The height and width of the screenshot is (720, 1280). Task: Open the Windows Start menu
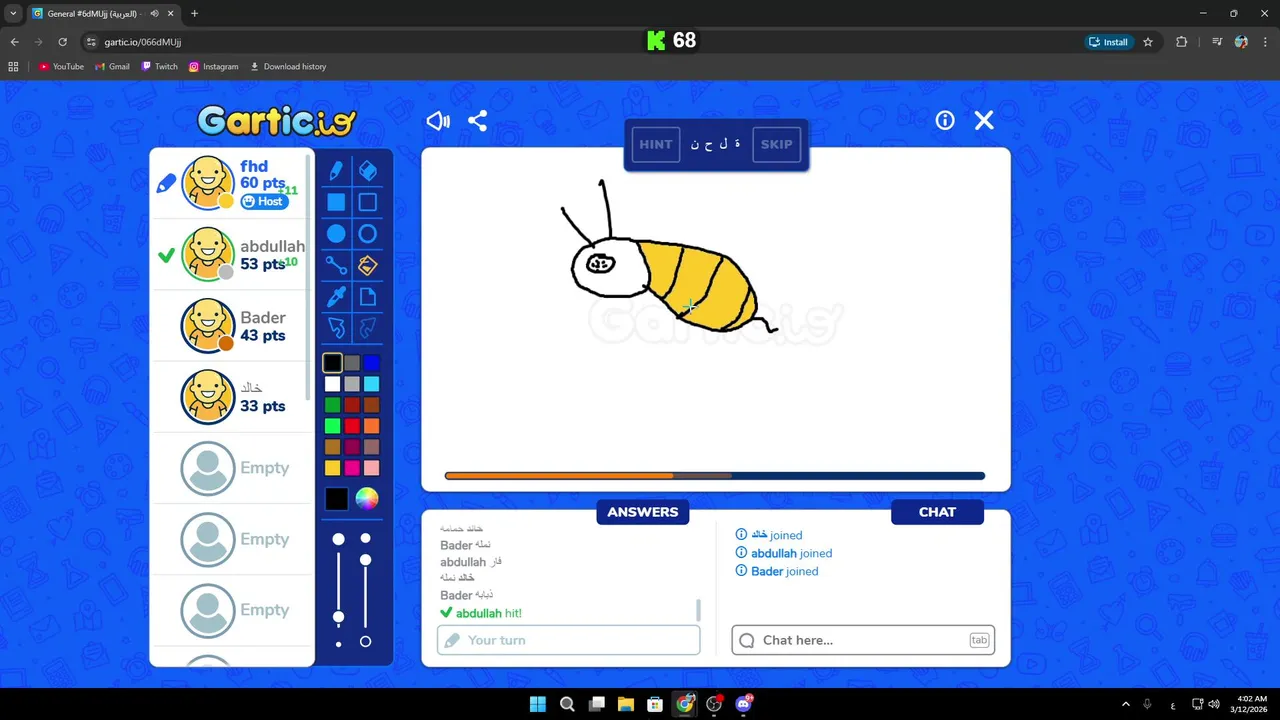click(538, 704)
